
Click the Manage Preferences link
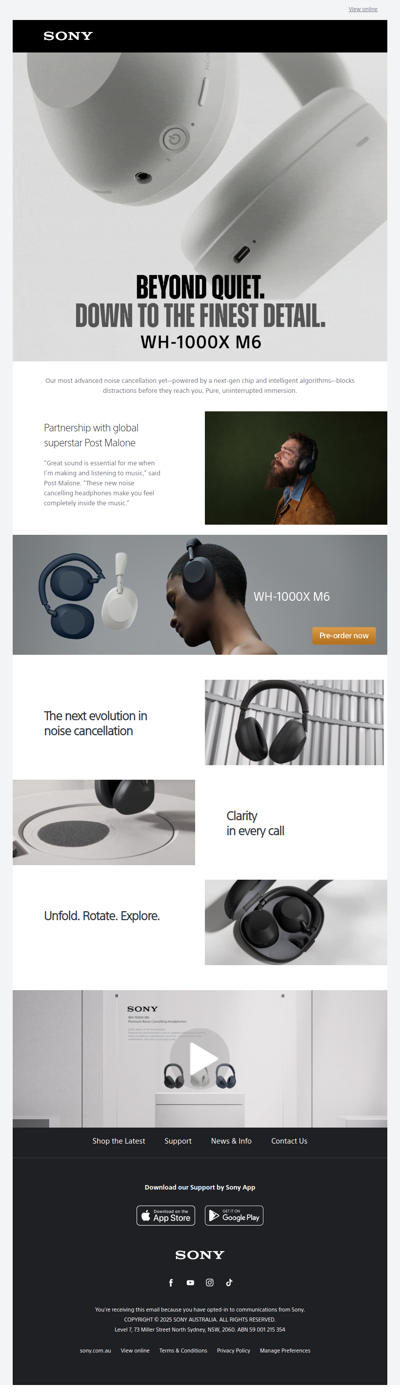285,1350
